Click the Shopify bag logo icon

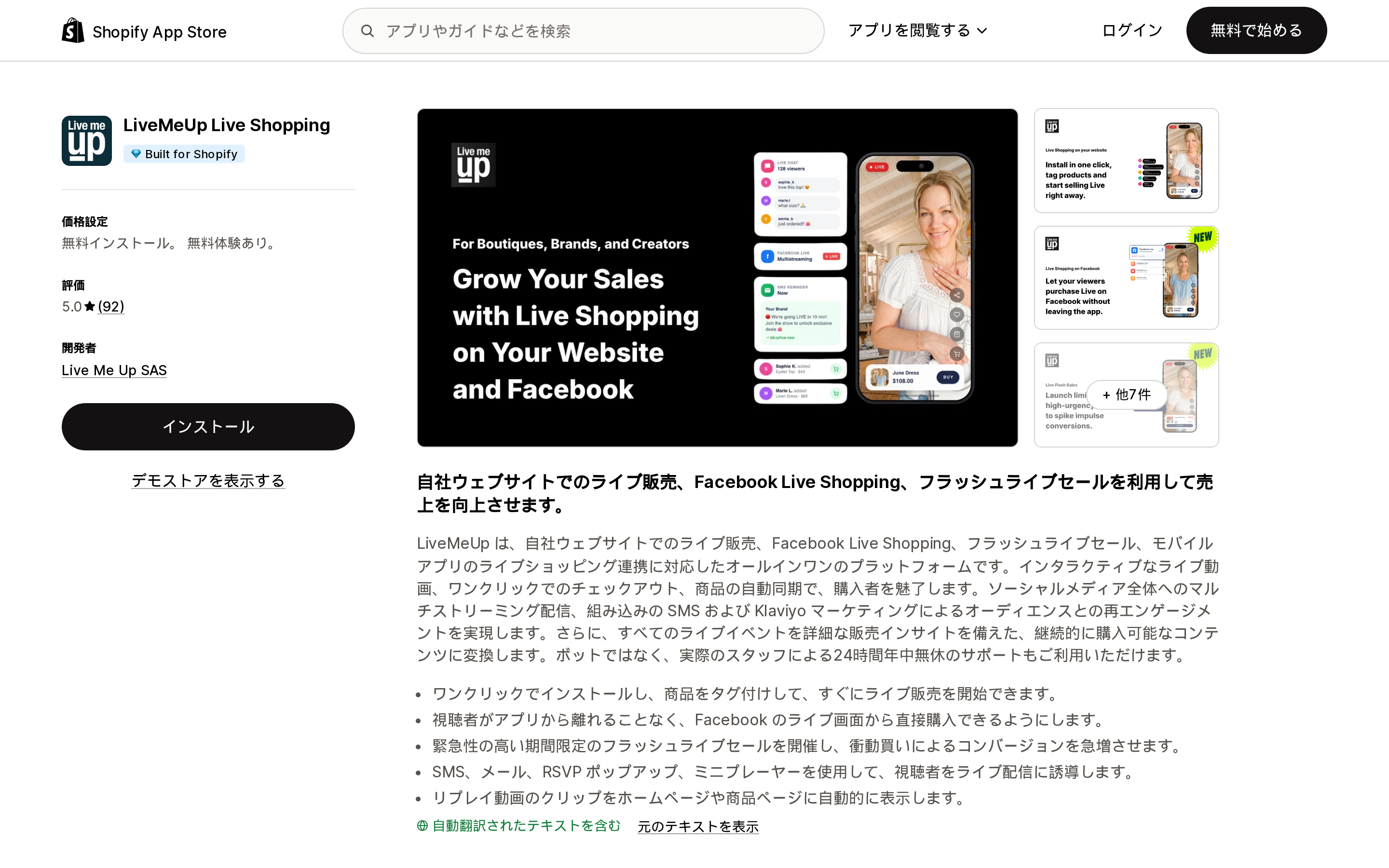73,30
